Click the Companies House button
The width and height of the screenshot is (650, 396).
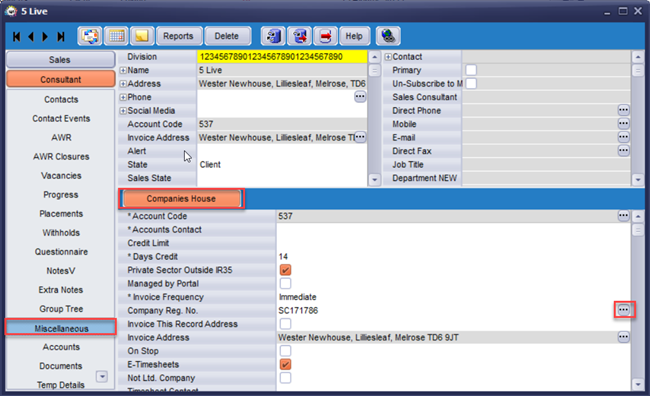181,199
